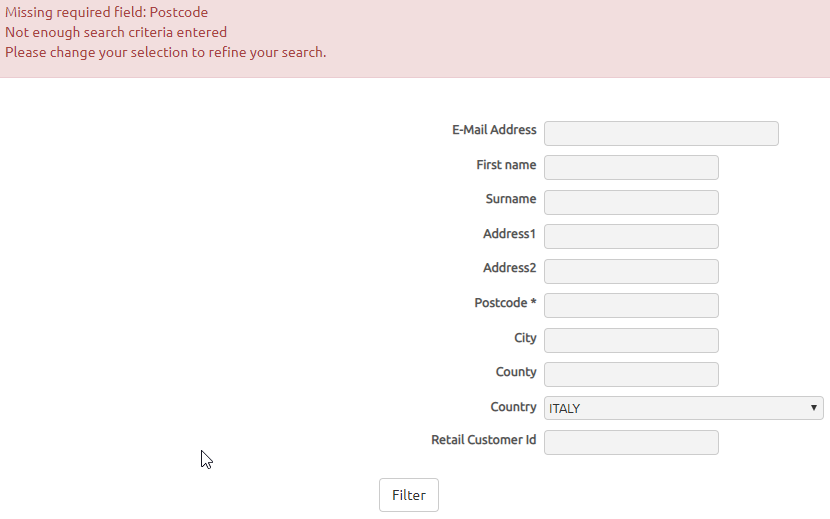
Task: Click the 'Please change your selection' notice
Action: click(x=166, y=52)
